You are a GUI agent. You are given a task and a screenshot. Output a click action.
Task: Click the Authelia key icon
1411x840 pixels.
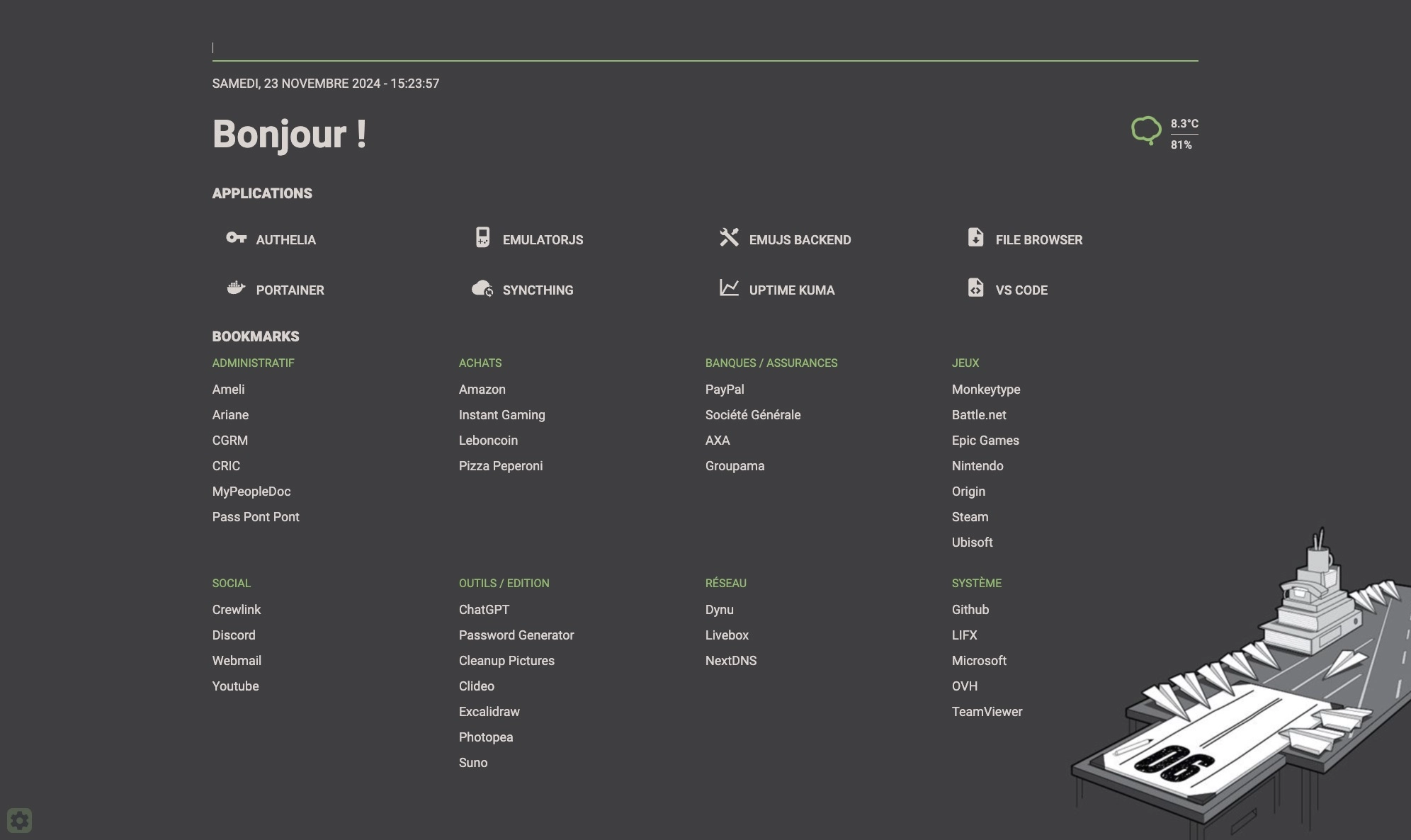pyautogui.click(x=236, y=237)
